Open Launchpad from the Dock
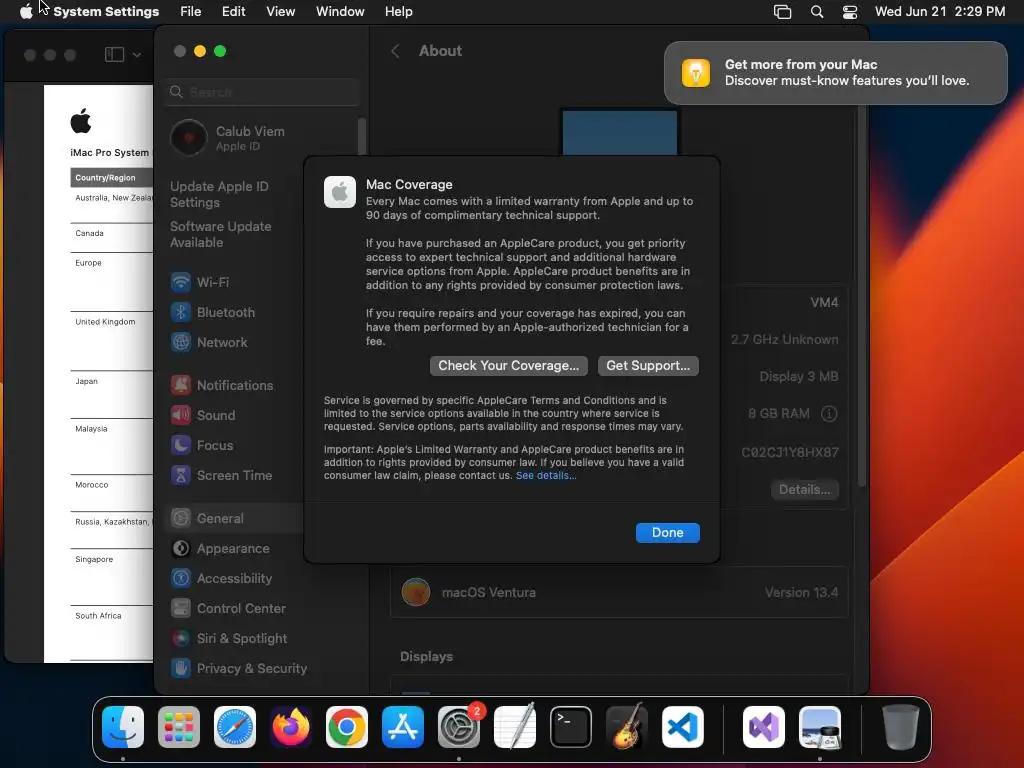Image resolution: width=1024 pixels, height=768 pixels. 179,727
